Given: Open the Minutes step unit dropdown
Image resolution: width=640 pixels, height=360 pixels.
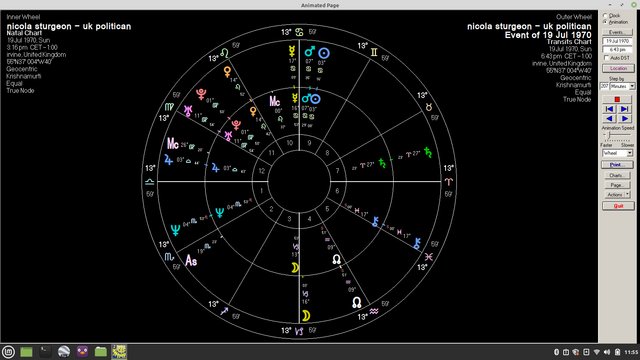Looking at the screenshot, I should click(632, 87).
